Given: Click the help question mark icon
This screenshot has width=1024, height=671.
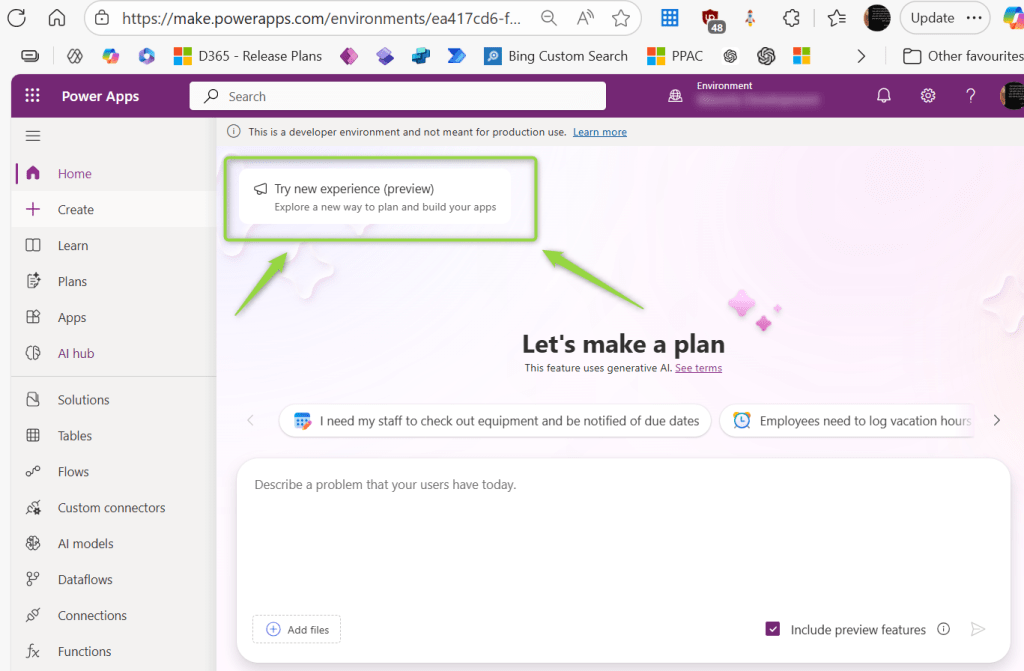Looking at the screenshot, I should tap(970, 96).
